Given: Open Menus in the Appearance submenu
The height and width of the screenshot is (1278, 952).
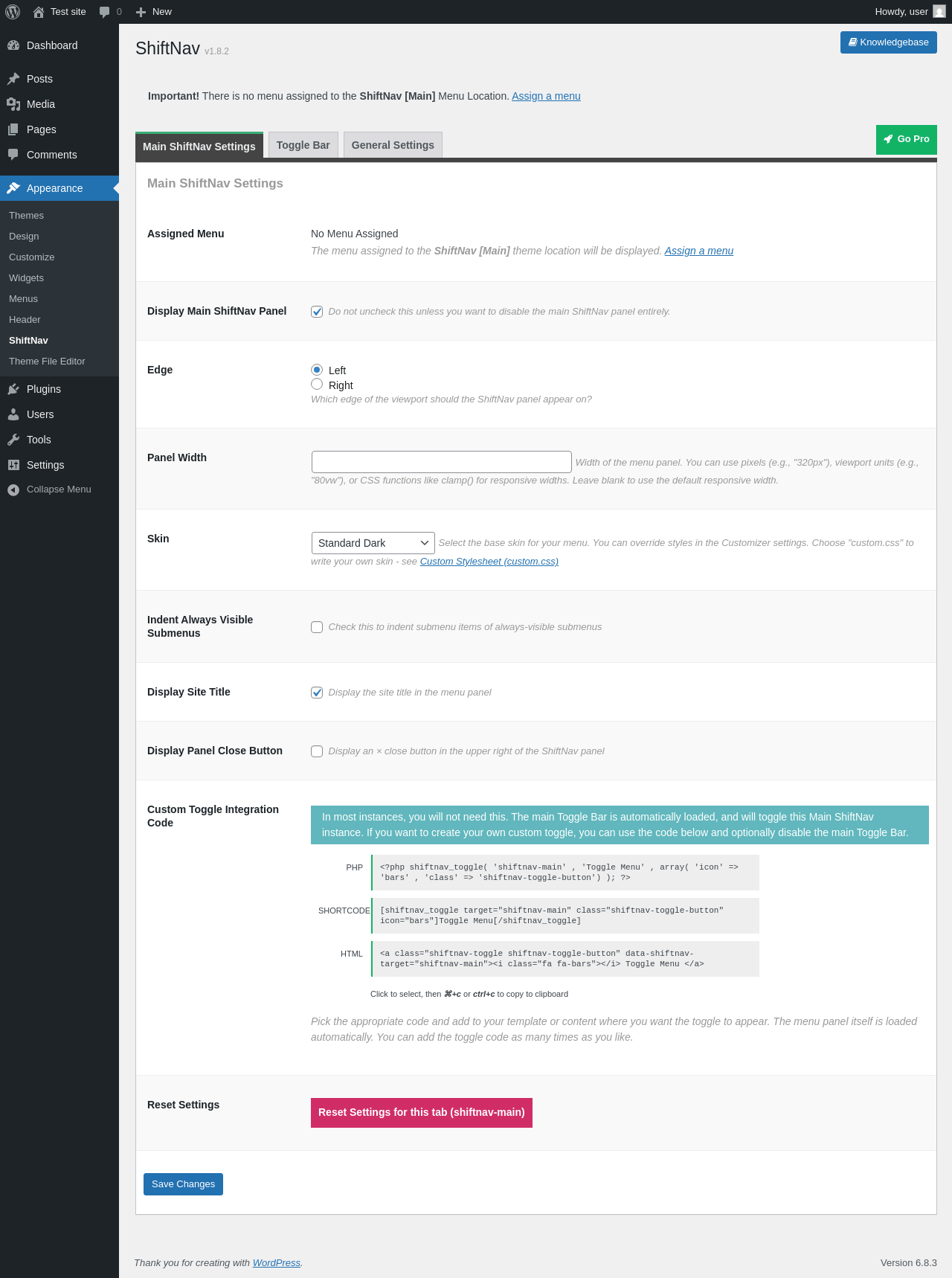Looking at the screenshot, I should 24,299.
